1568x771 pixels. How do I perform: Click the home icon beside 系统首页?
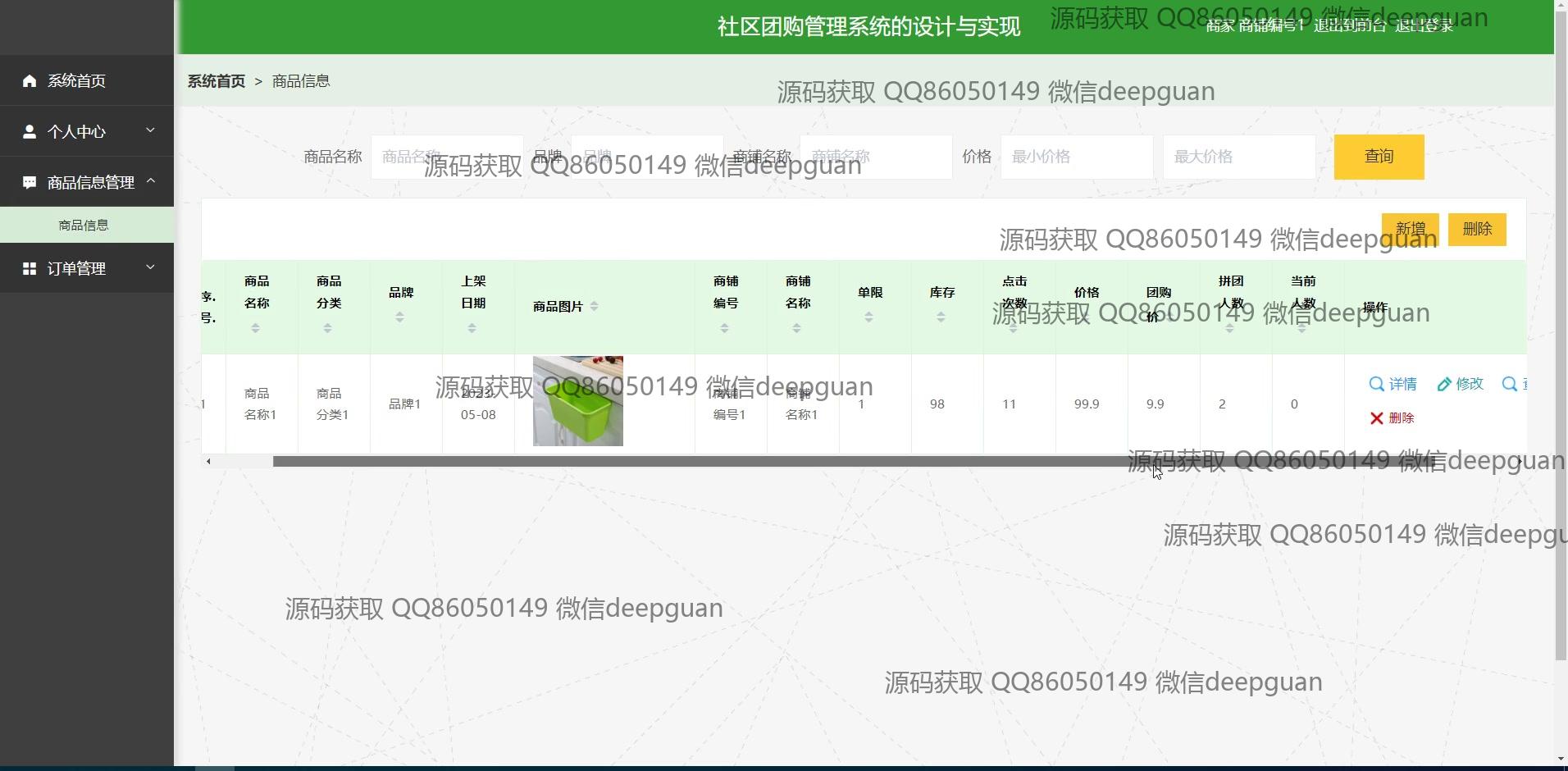click(x=30, y=80)
